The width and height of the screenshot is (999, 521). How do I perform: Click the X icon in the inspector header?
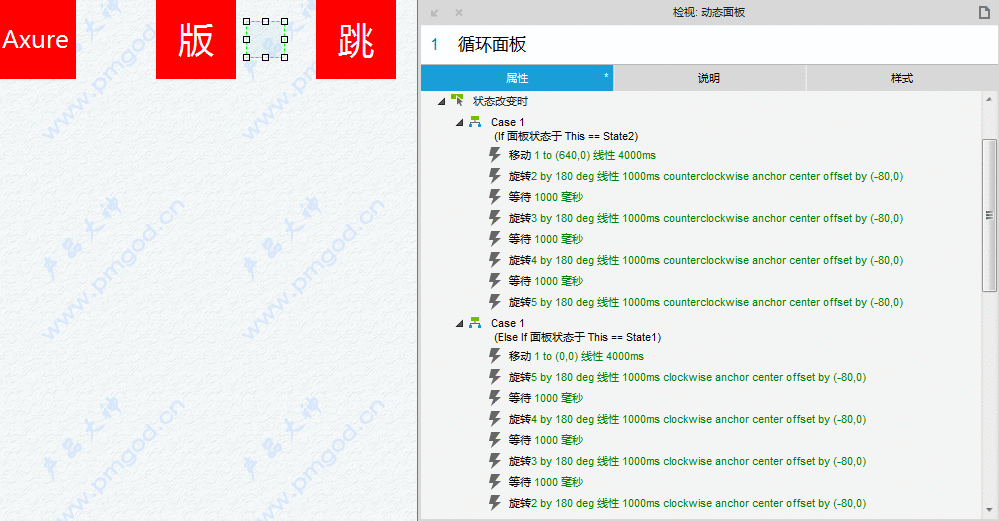(459, 13)
